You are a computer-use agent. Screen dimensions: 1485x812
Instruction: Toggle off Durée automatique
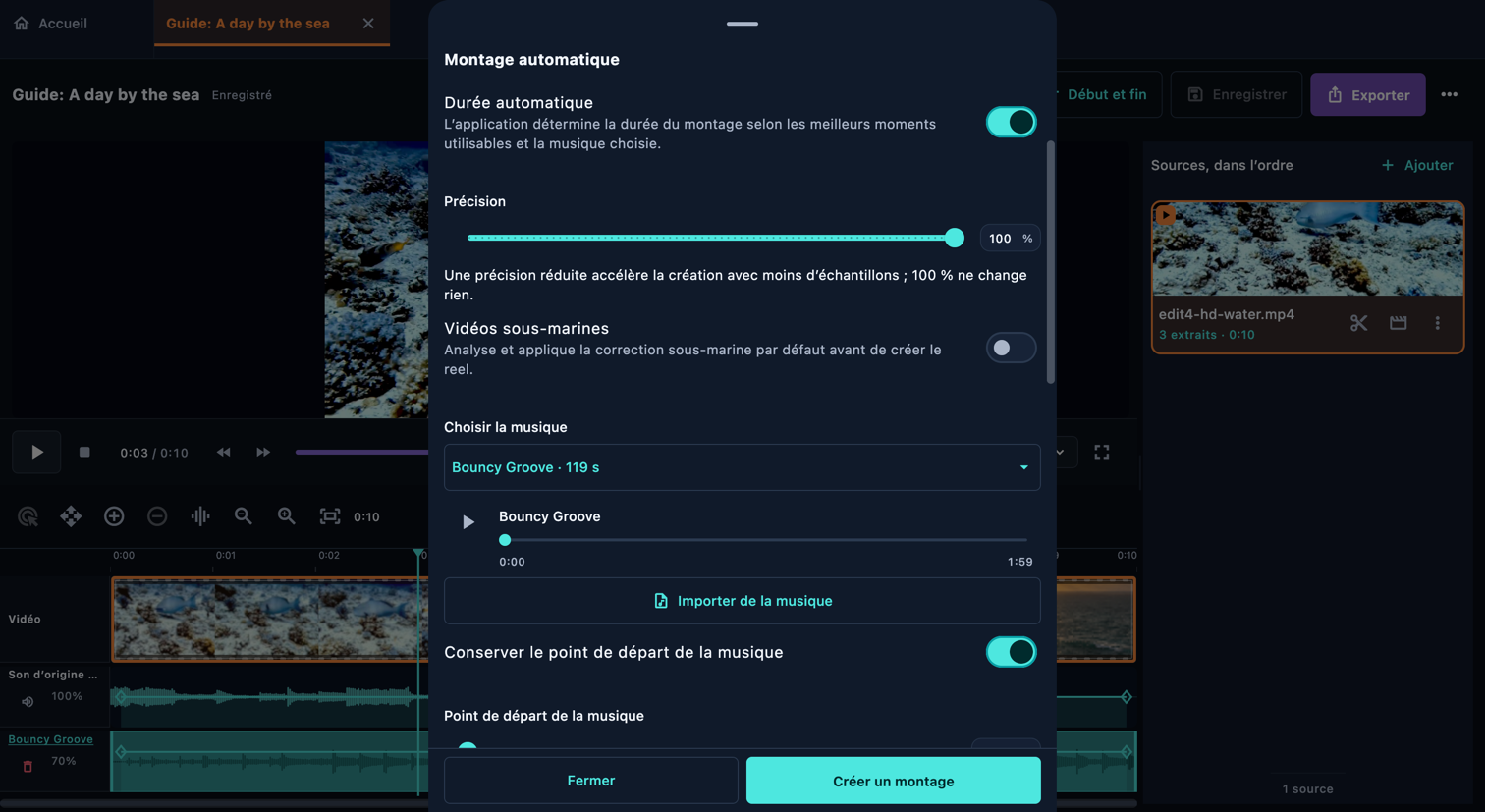point(1011,122)
